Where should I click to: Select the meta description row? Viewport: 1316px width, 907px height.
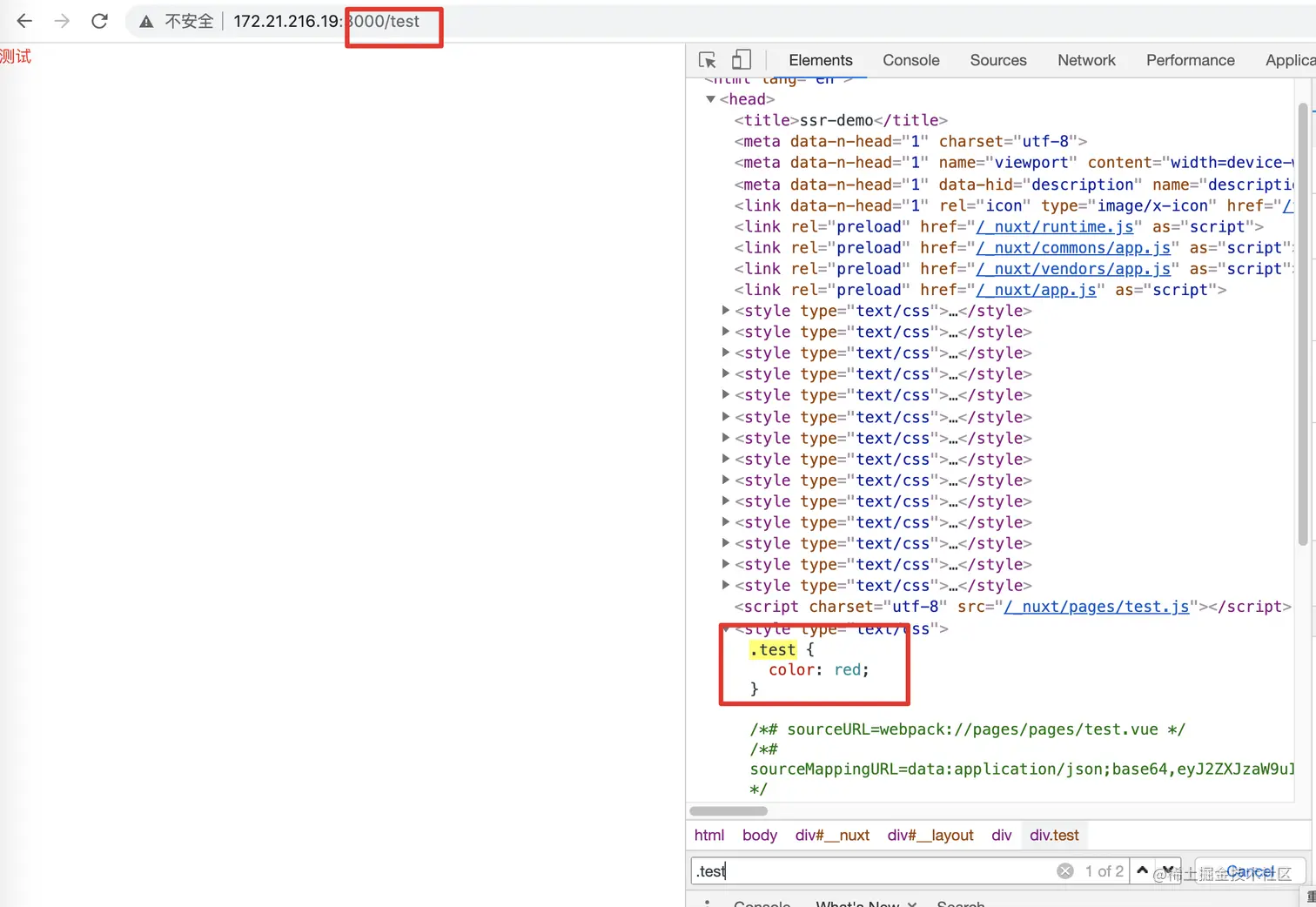point(1014,185)
